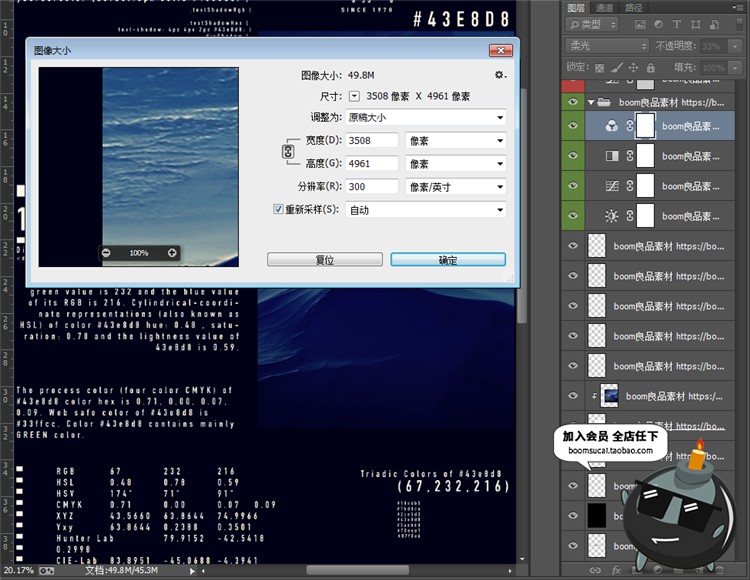This screenshot has width=750, height=580.
Task: Click the 复位 reset button
Action: [x=325, y=260]
